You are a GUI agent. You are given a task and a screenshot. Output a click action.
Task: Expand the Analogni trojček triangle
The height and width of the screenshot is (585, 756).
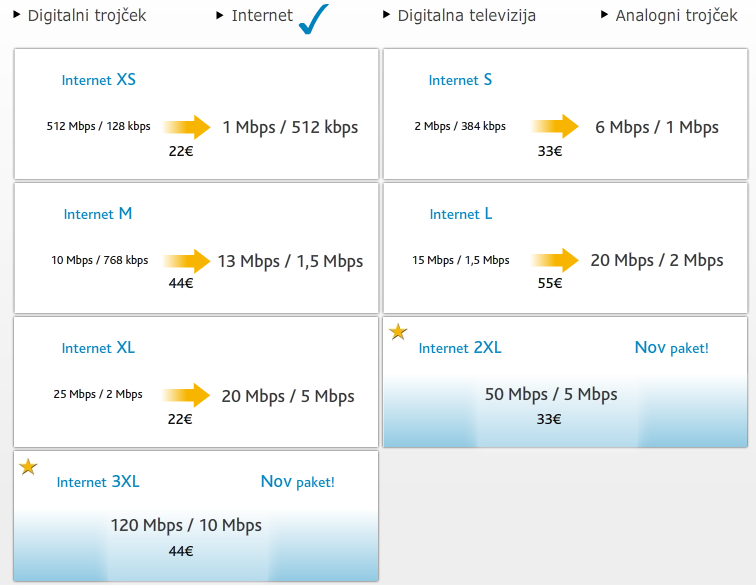604,15
